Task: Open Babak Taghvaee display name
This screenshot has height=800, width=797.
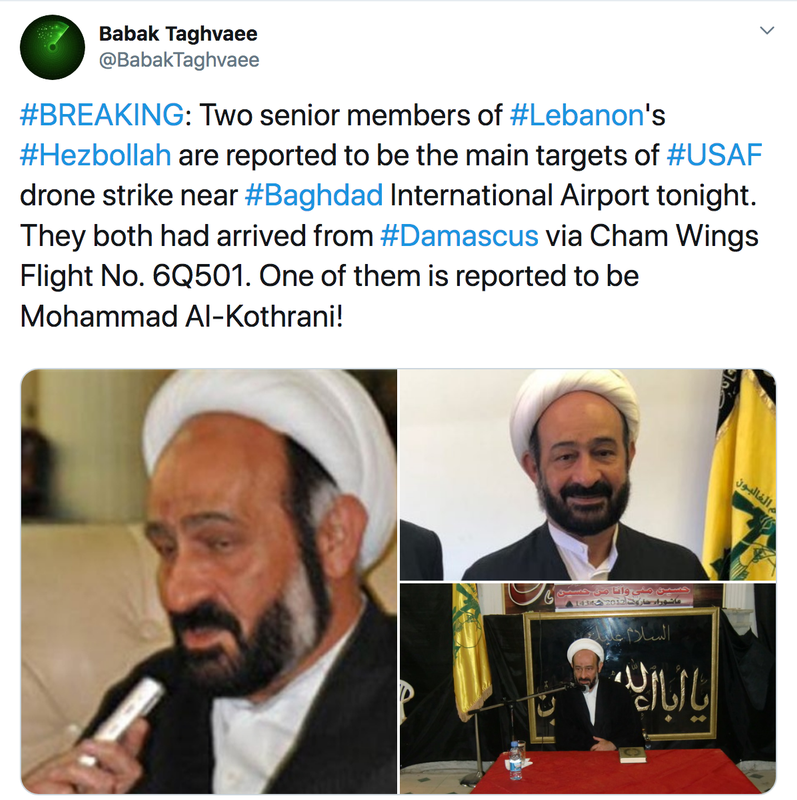Action: [178, 34]
